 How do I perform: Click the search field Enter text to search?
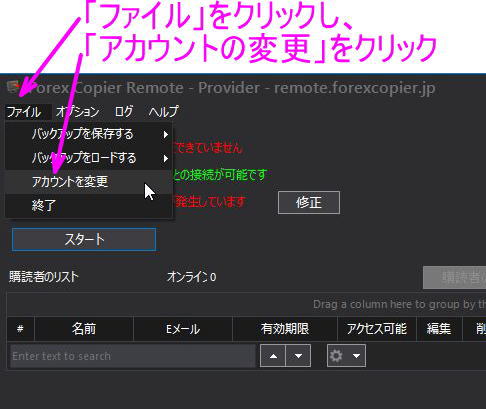pos(133,356)
